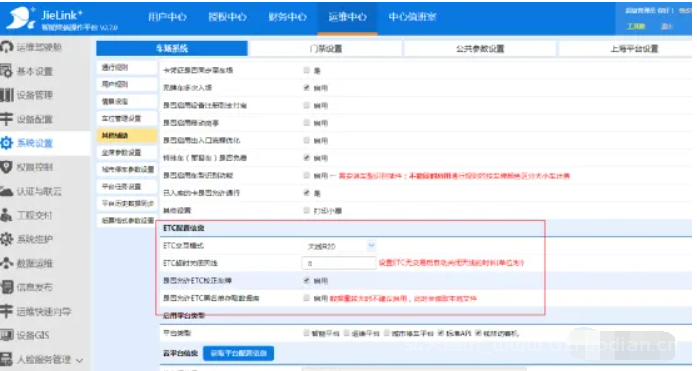The width and height of the screenshot is (697, 371).
Task: Disable the 无牌车多次入场 checkbox
Action: (x=306, y=88)
